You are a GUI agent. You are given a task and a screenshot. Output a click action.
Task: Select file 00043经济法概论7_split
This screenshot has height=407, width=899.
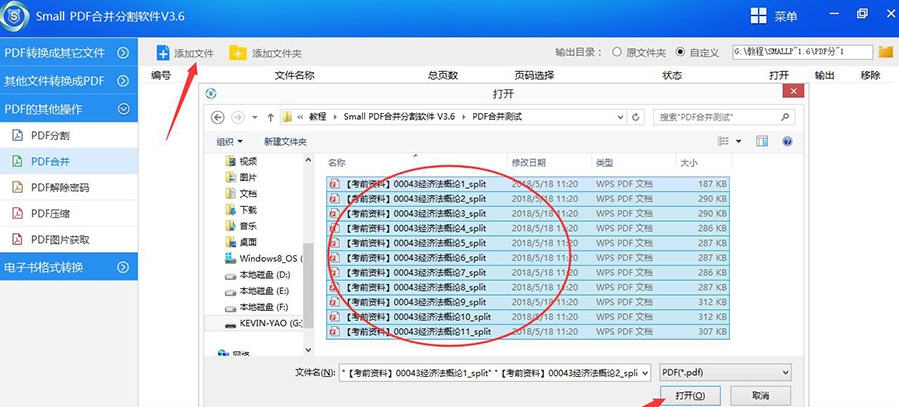527,272
